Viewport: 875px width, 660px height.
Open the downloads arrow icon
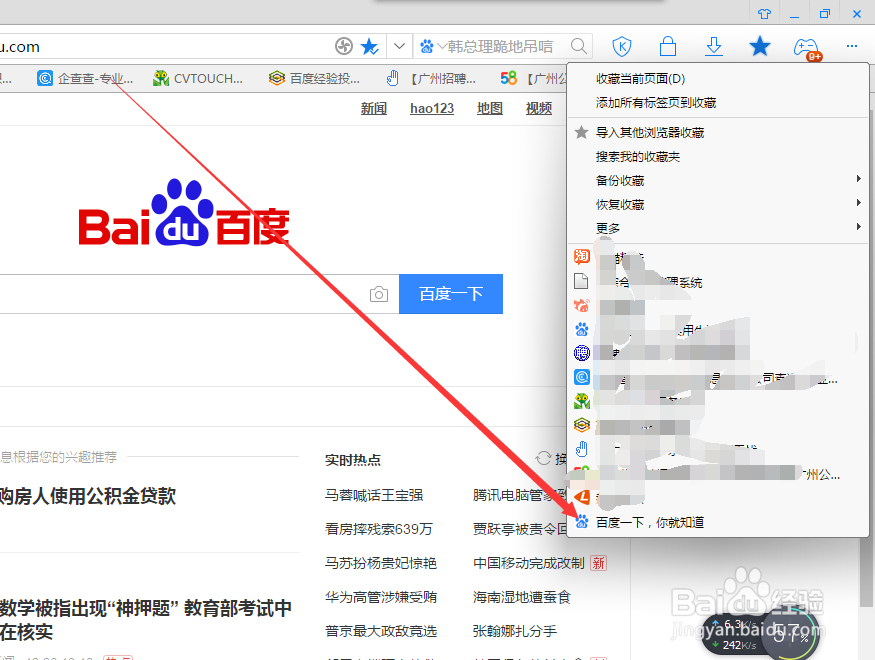(714, 46)
